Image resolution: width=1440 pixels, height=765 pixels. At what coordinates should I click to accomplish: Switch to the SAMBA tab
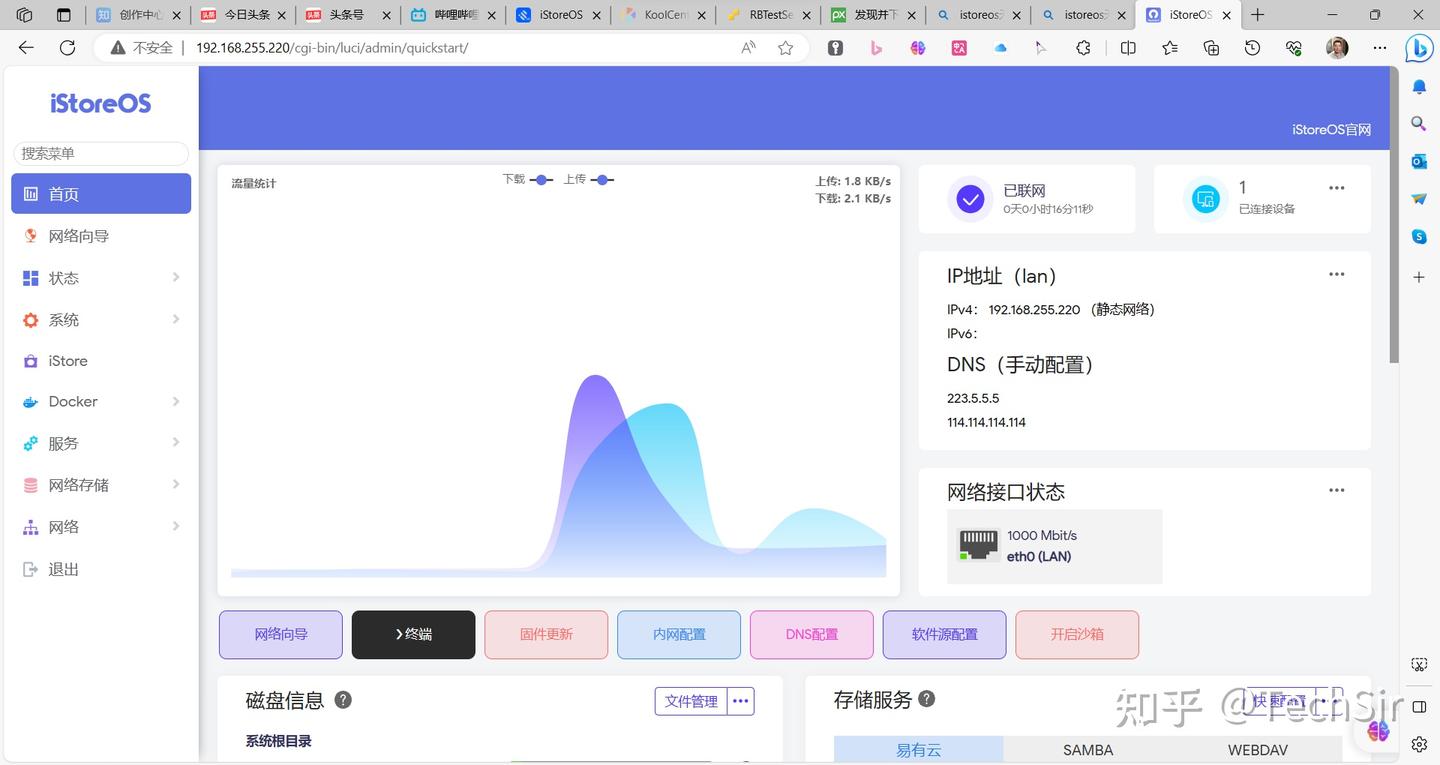pyautogui.click(x=1088, y=750)
